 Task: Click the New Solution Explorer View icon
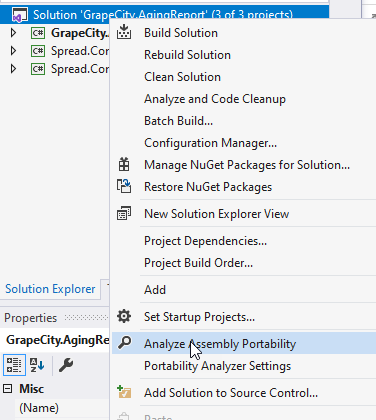pos(124,213)
